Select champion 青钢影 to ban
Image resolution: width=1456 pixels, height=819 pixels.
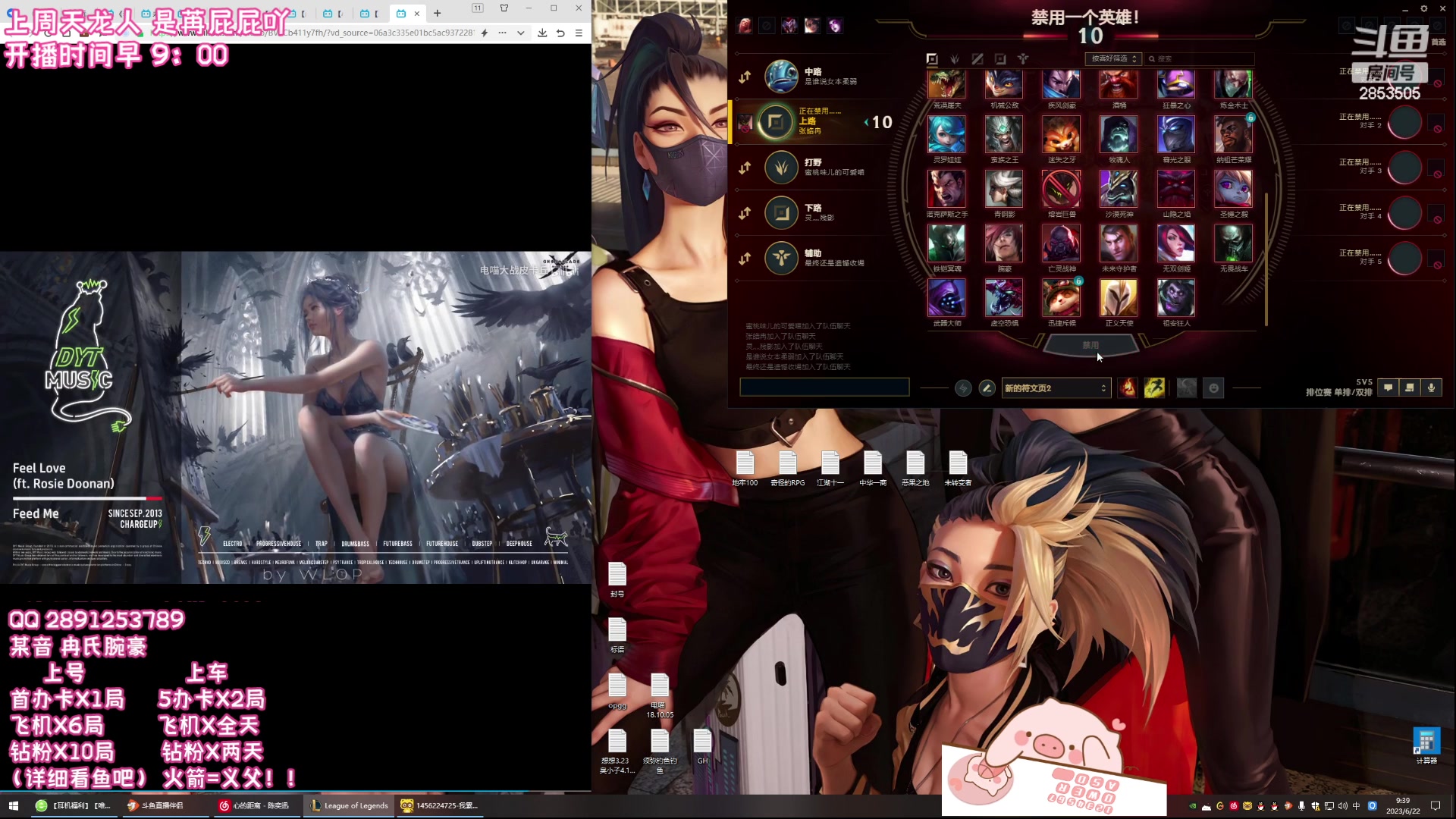point(1004,189)
